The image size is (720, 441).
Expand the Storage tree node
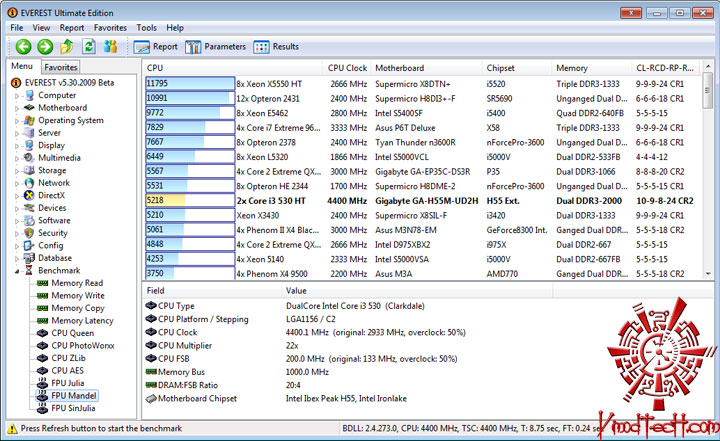click(17, 171)
